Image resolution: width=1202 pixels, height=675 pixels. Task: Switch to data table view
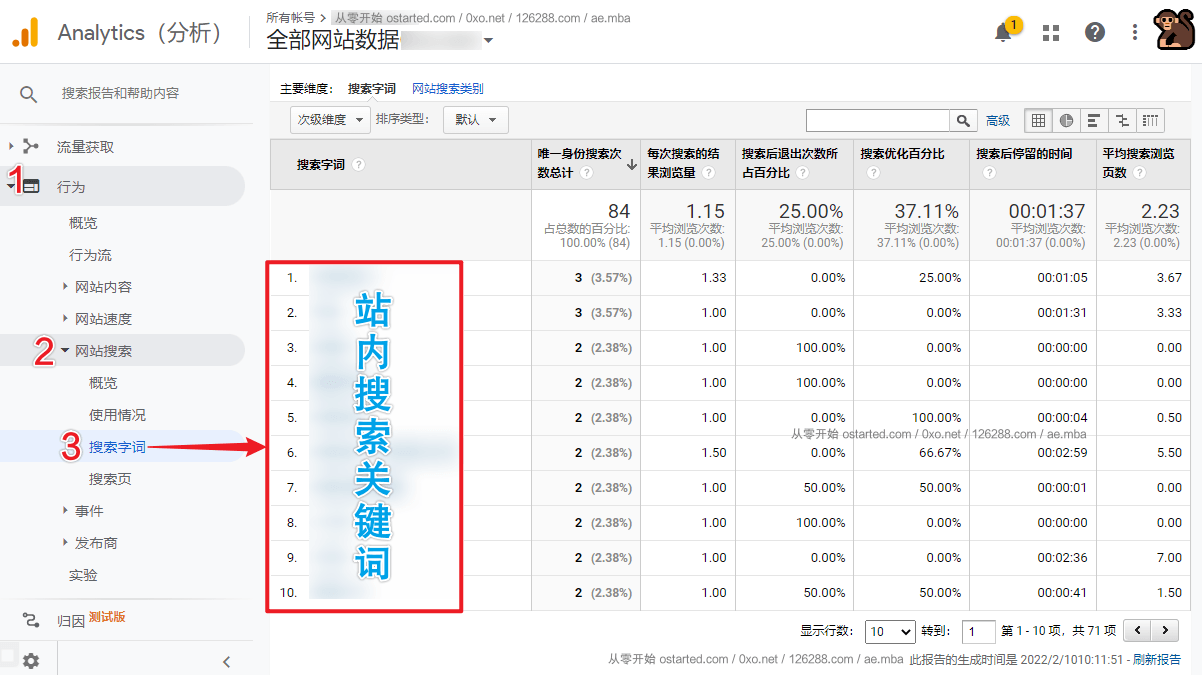(x=1038, y=120)
